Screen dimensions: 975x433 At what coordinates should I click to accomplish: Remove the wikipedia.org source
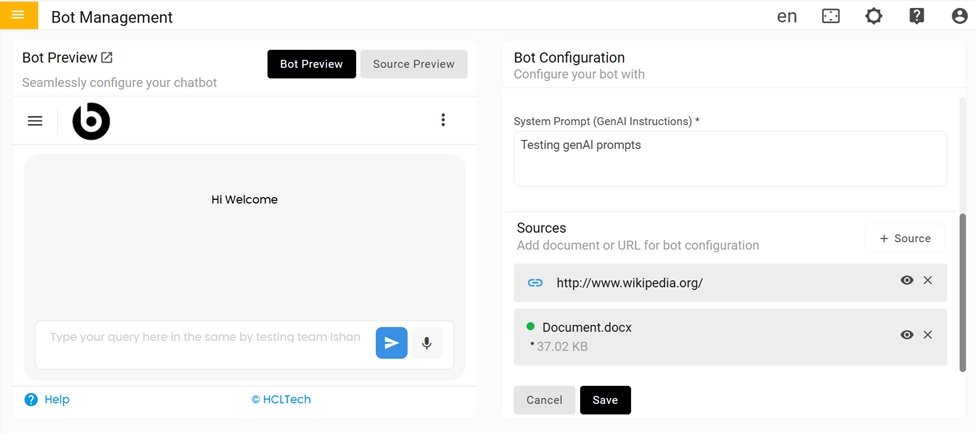click(x=928, y=281)
